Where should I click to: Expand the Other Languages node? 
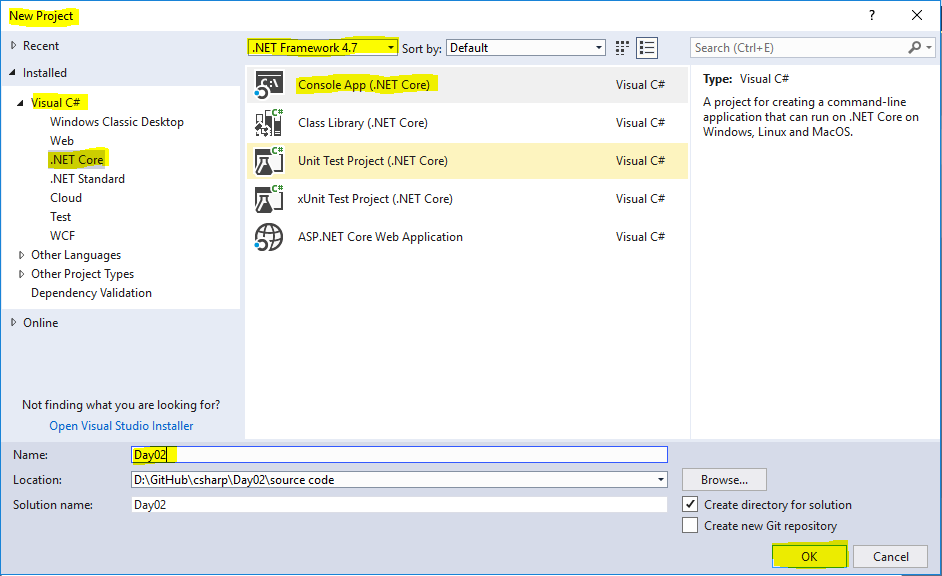pyautogui.click(x=22, y=255)
